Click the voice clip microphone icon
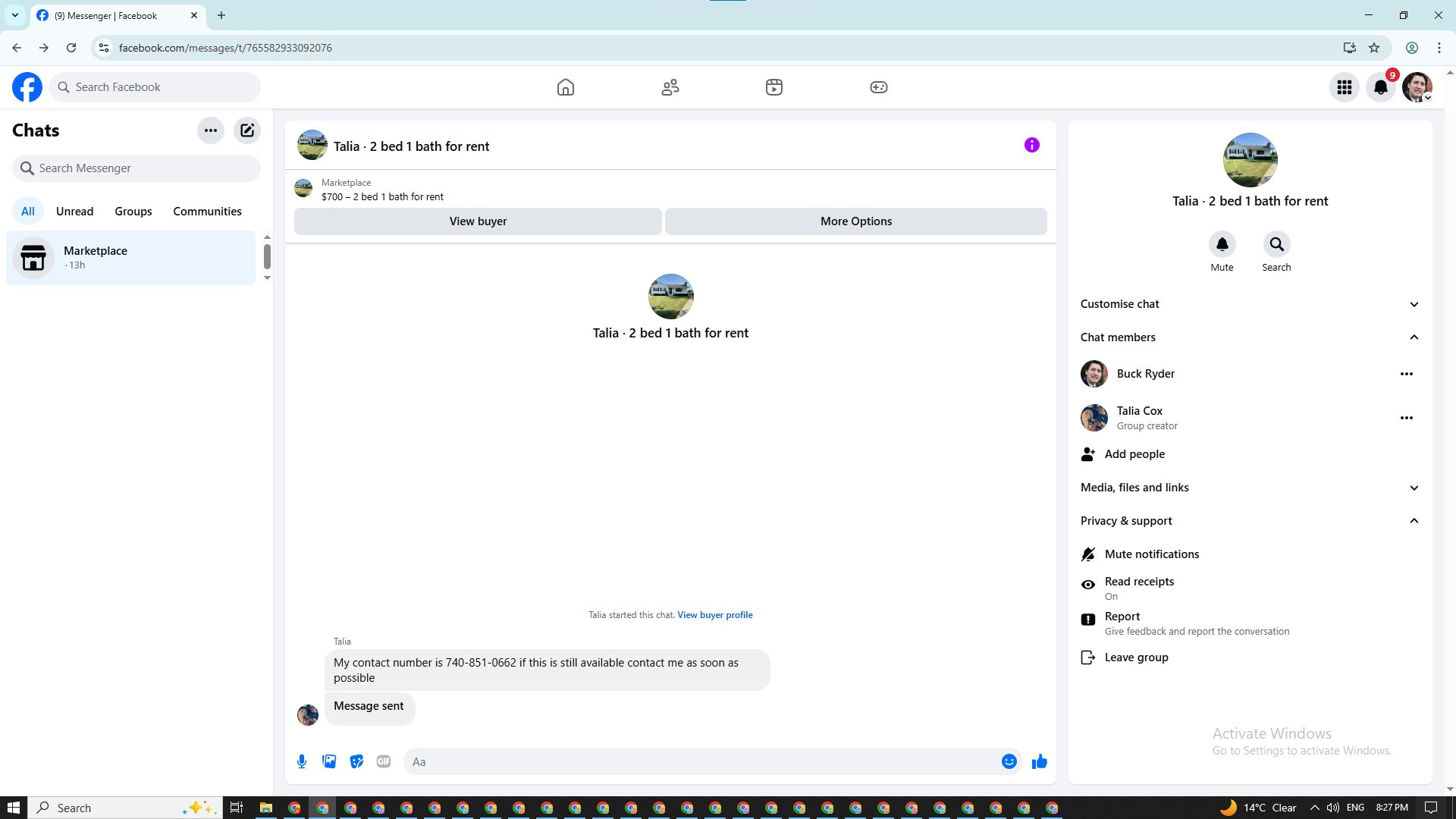The width and height of the screenshot is (1456, 819). (302, 761)
